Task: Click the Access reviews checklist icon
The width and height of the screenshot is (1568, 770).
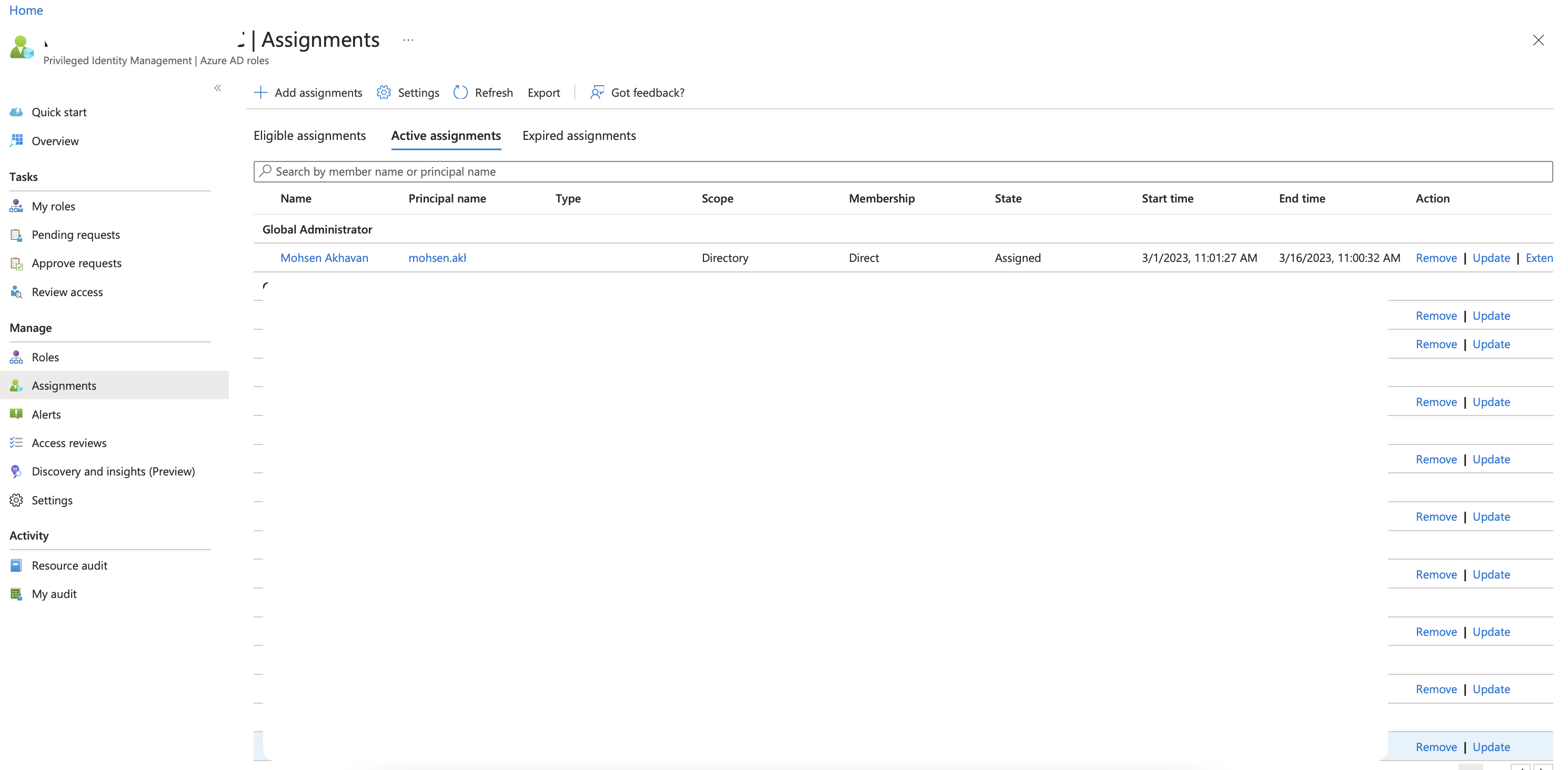Action: click(x=16, y=443)
